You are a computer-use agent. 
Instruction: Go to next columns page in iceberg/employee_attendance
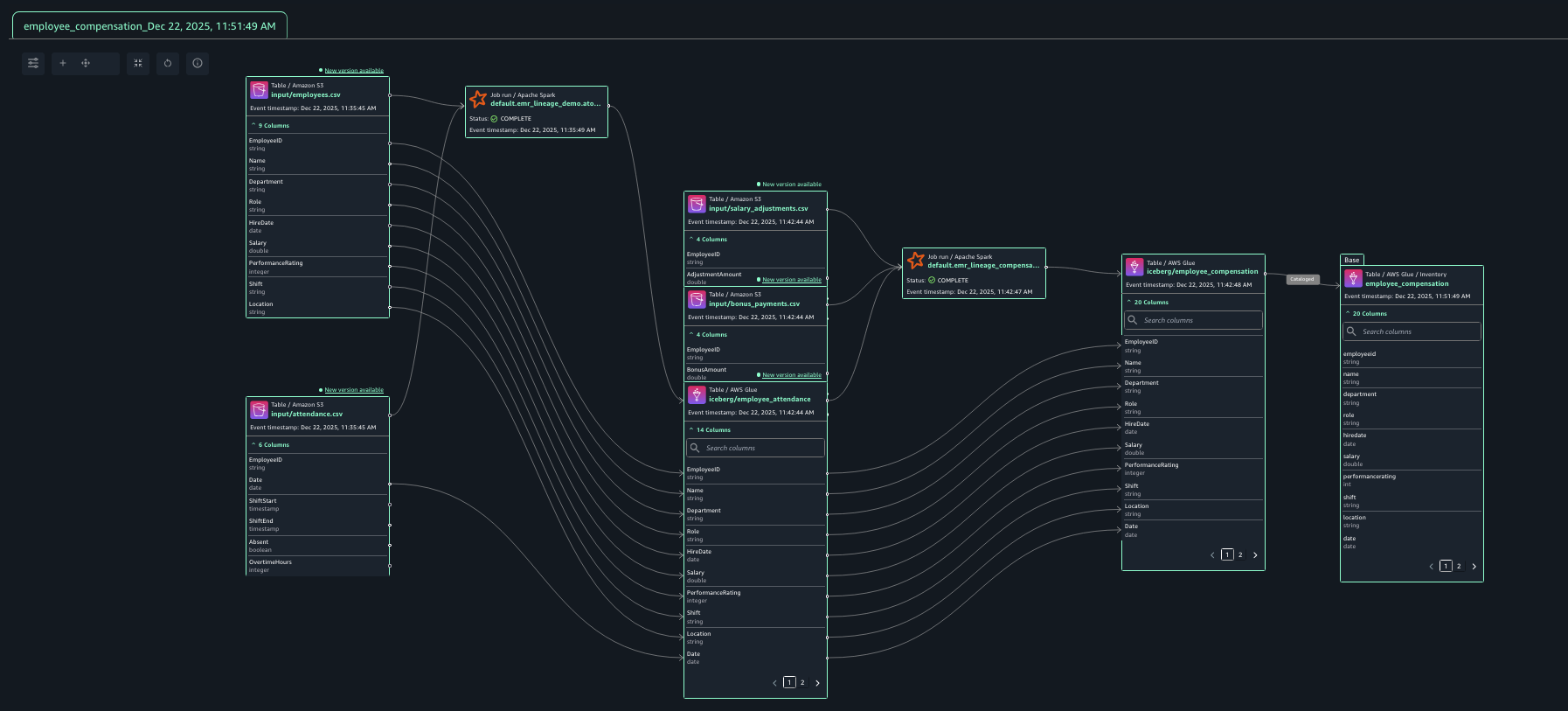[x=817, y=683]
